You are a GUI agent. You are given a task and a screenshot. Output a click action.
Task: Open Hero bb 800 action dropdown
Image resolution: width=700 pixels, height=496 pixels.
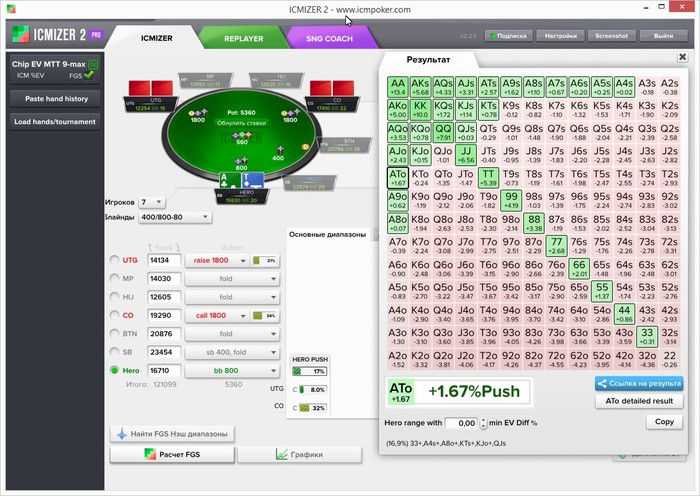tap(232, 371)
